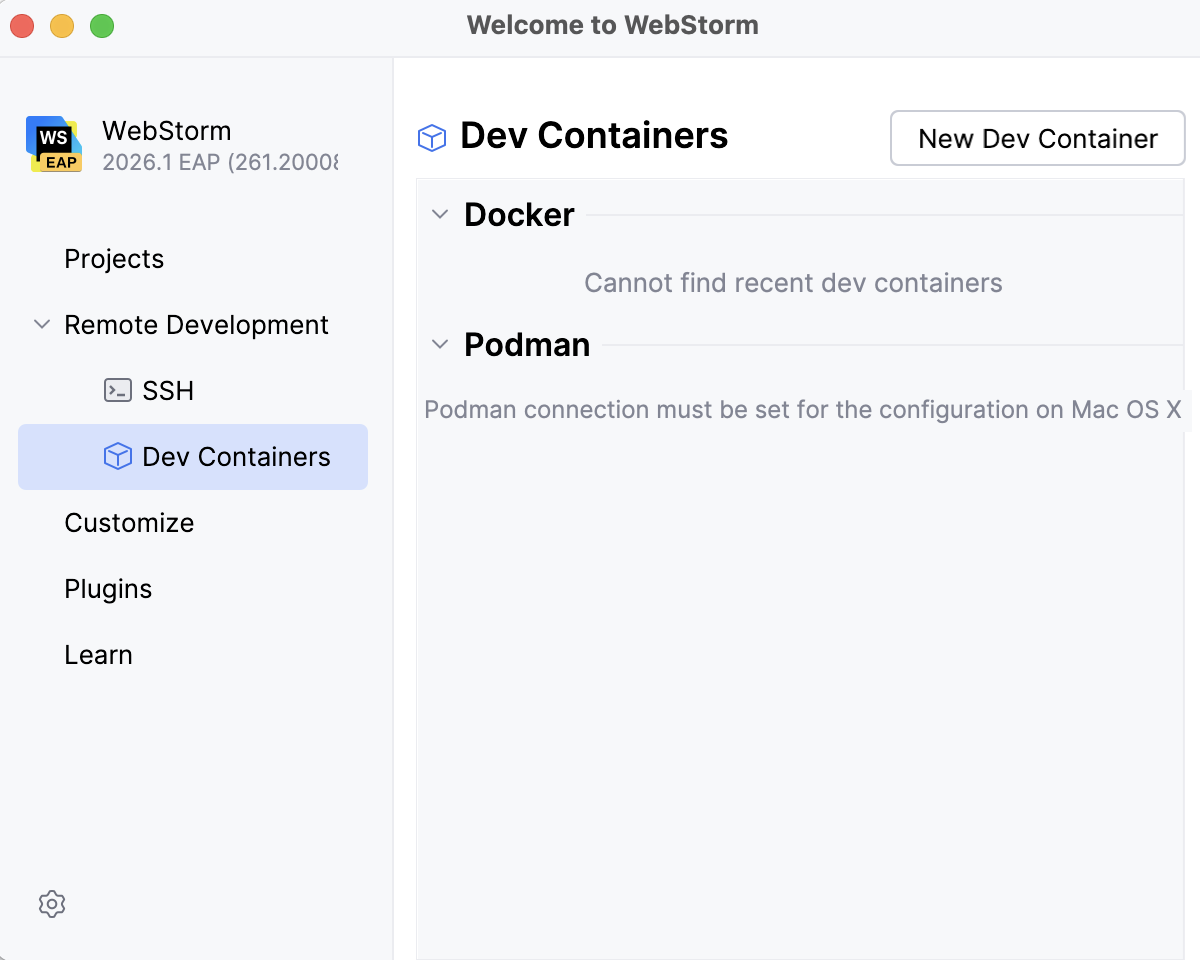The image size is (1200, 960).
Task: Click the Docker section header
Action: pyautogui.click(x=518, y=214)
